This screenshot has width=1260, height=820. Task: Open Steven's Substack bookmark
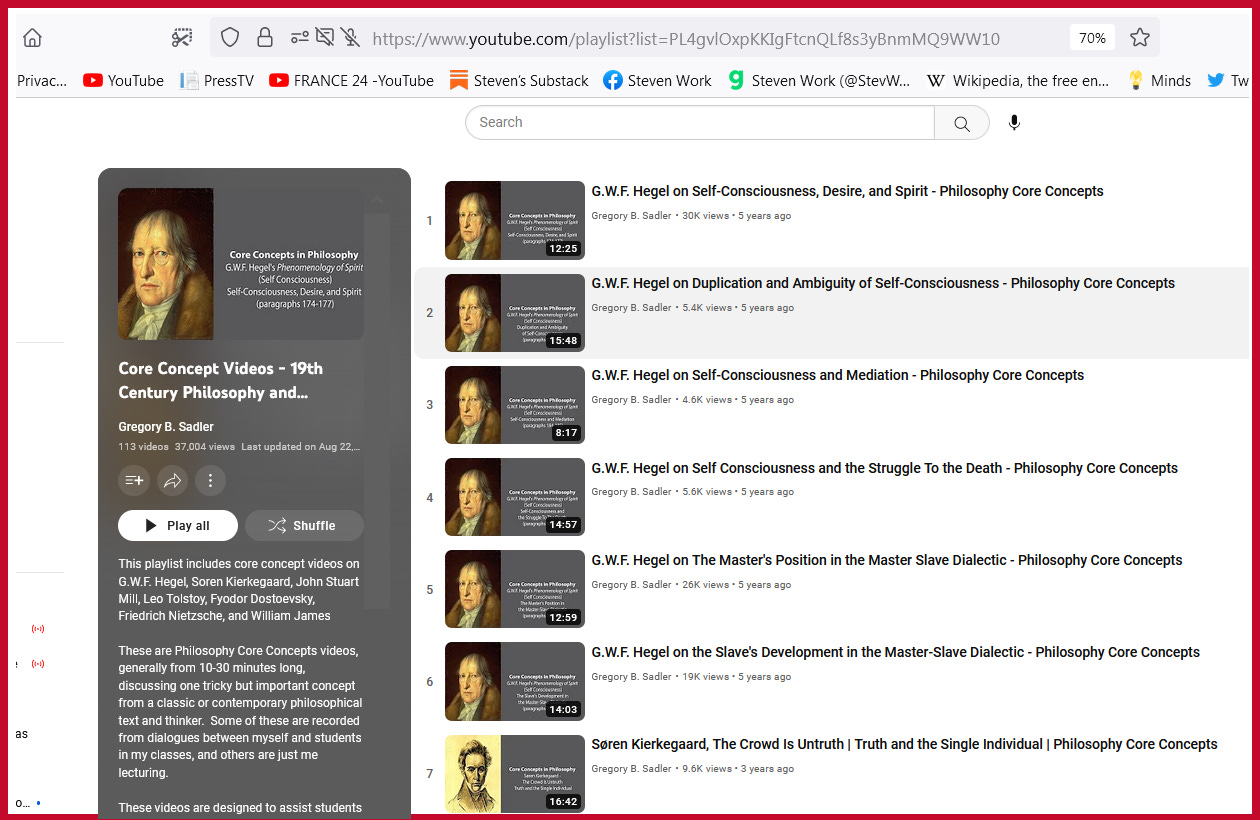519,80
